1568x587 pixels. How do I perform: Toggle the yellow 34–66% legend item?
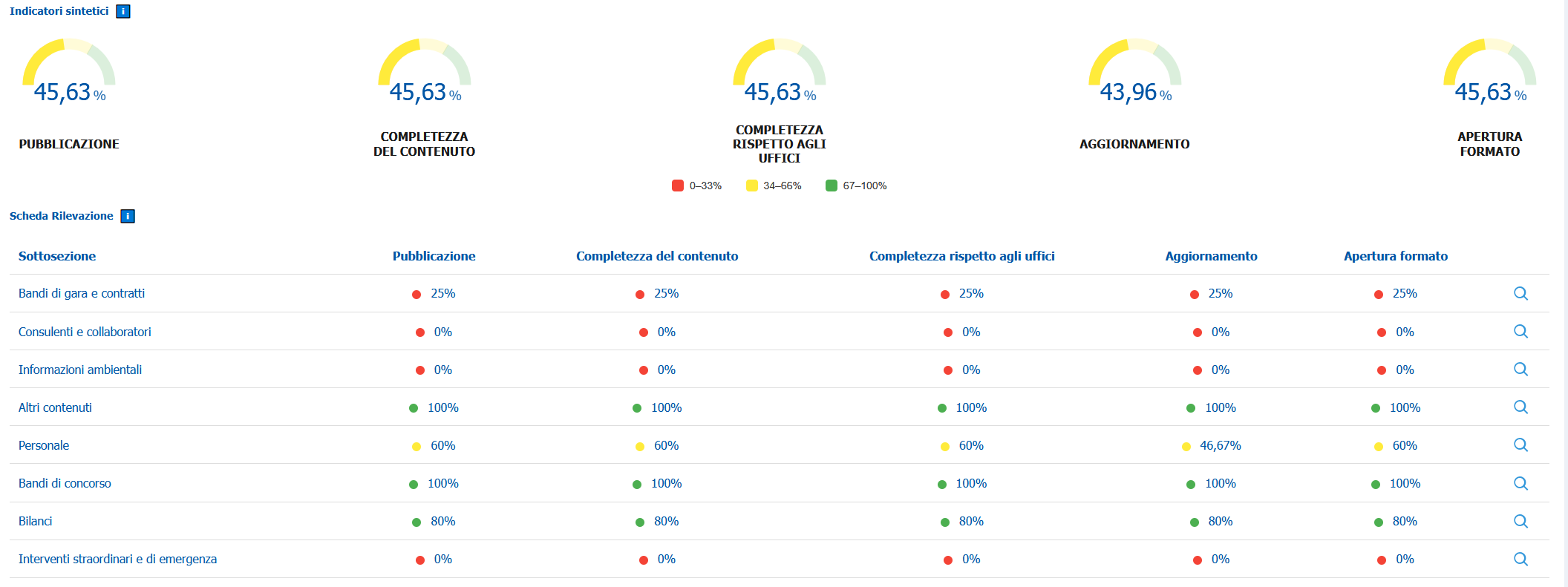[774, 186]
